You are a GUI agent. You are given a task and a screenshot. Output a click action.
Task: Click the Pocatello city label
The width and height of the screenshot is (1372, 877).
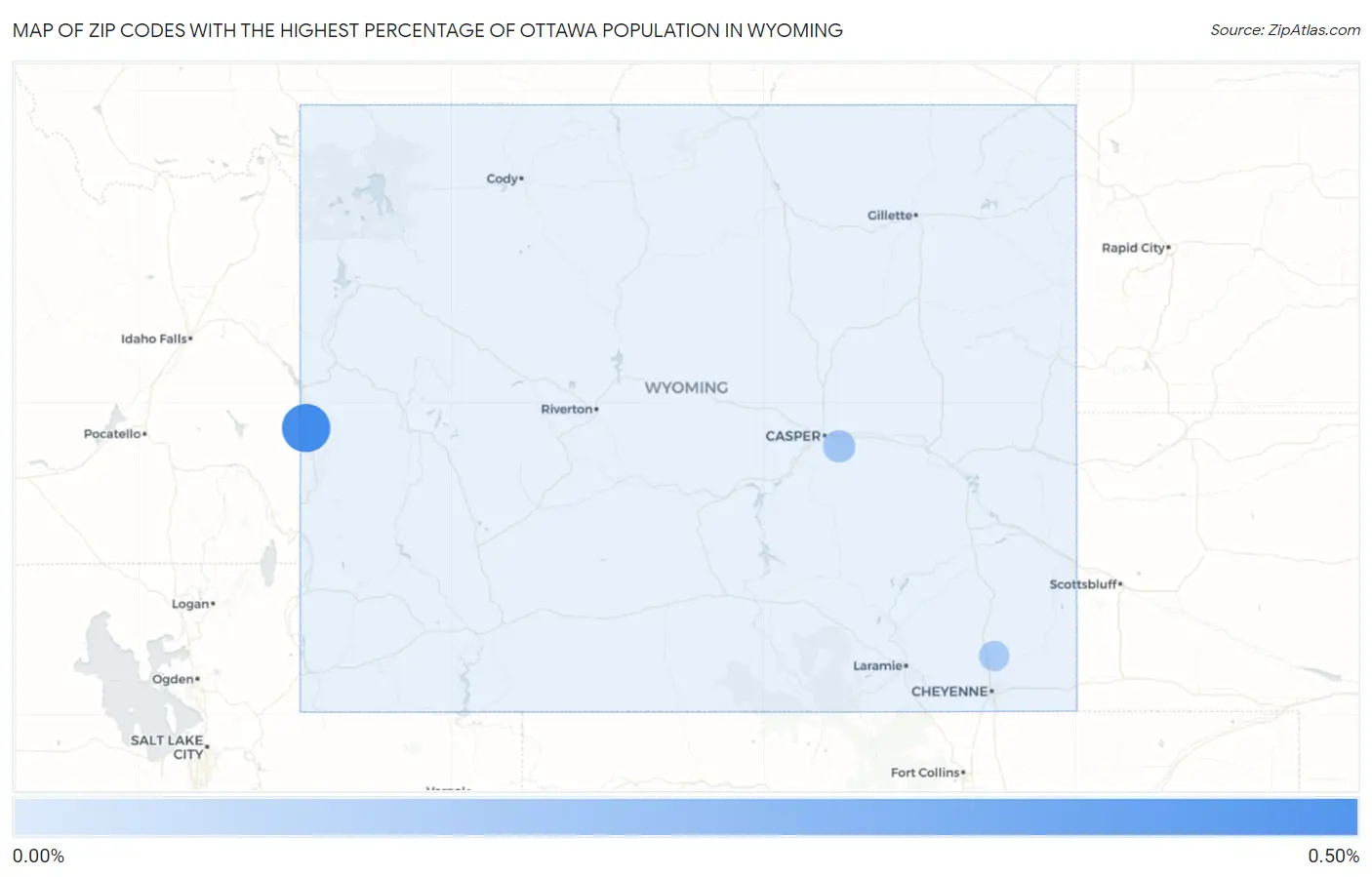[x=114, y=434]
